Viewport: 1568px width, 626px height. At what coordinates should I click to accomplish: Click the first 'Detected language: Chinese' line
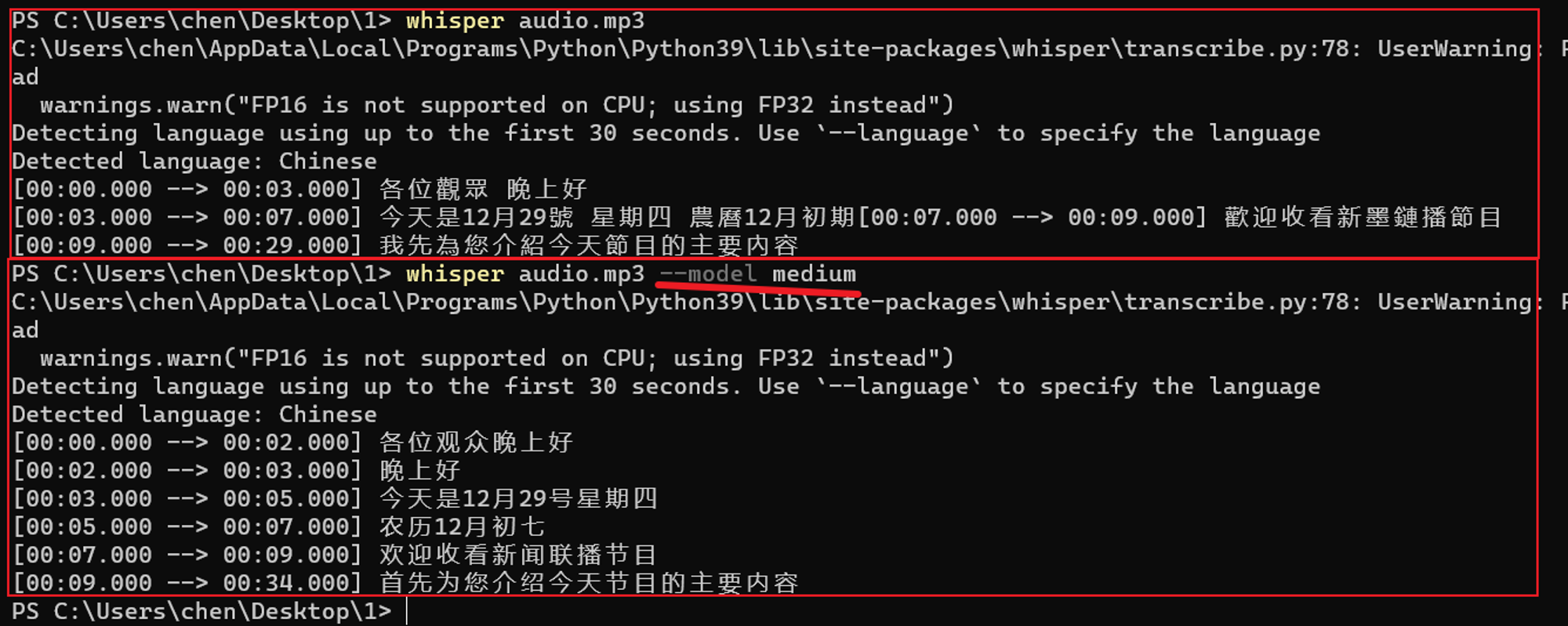pyautogui.click(x=194, y=161)
